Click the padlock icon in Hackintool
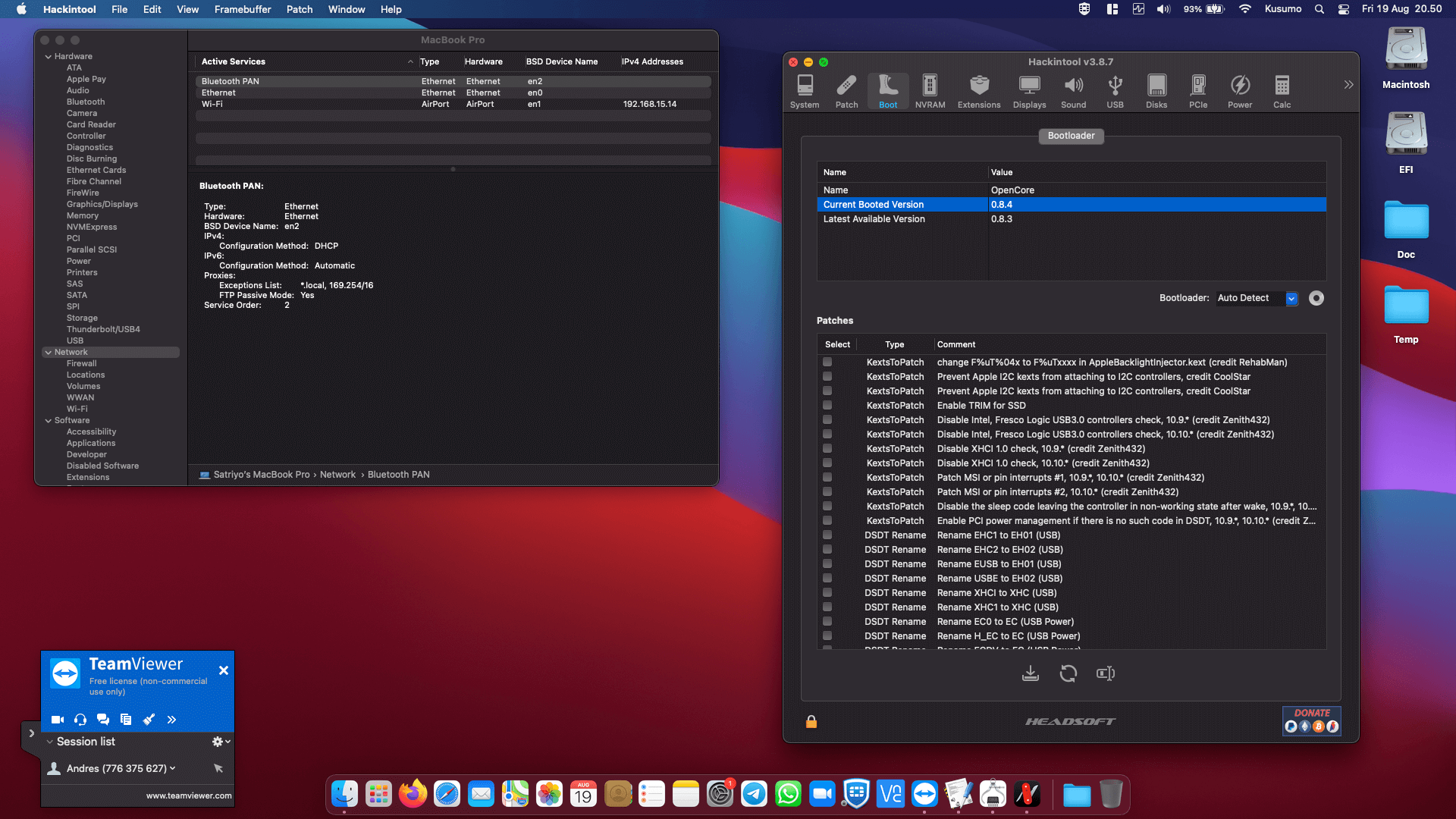This screenshot has width=1456, height=819. point(811,721)
